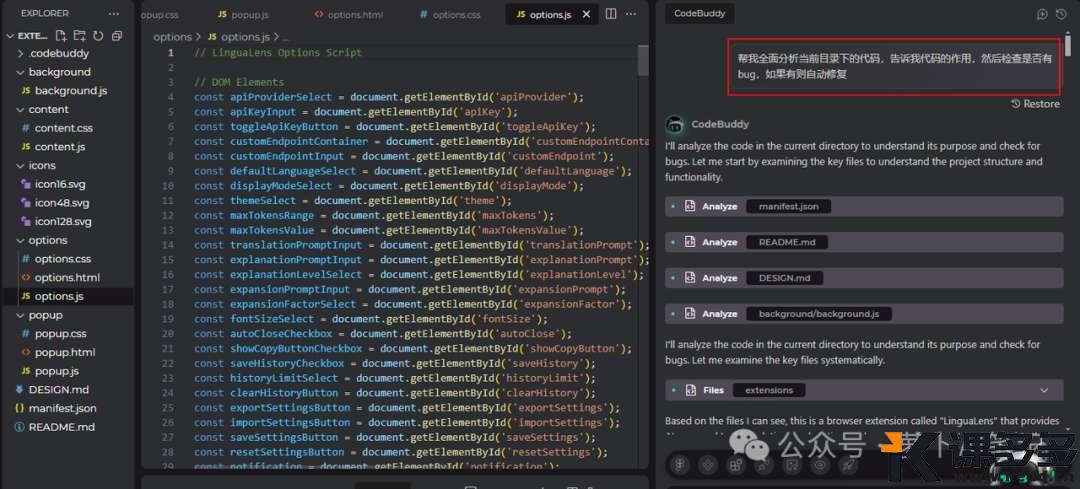The image size is (1080, 489).
Task: Switch to the options.css editor tab
Action: click(x=451, y=14)
